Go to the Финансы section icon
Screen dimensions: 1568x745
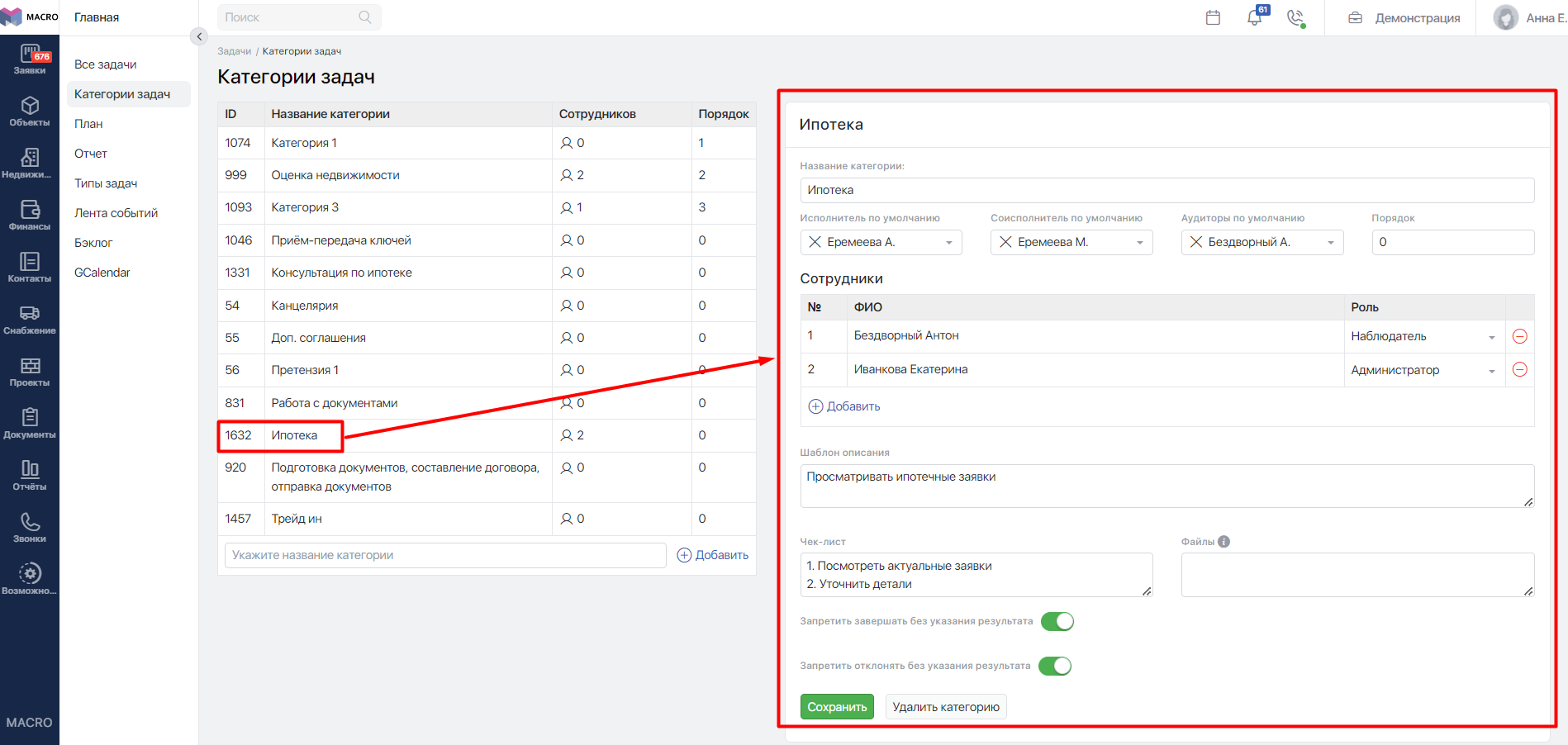(x=30, y=215)
